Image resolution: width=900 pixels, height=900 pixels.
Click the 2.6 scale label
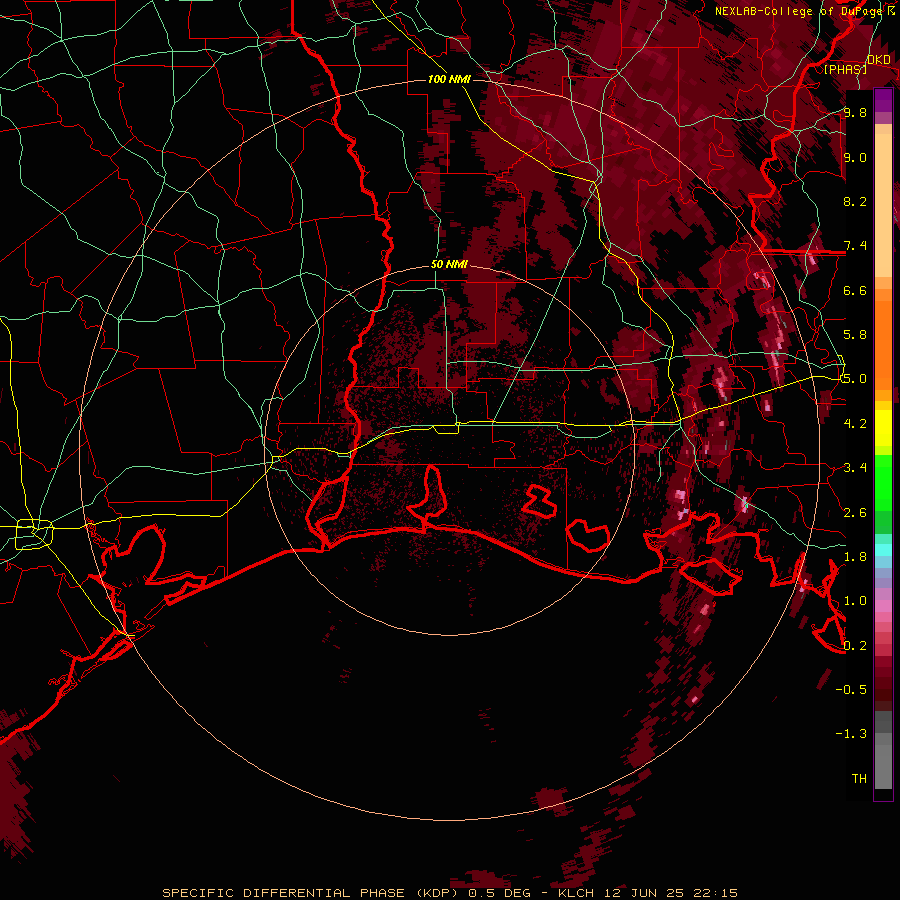[855, 512]
